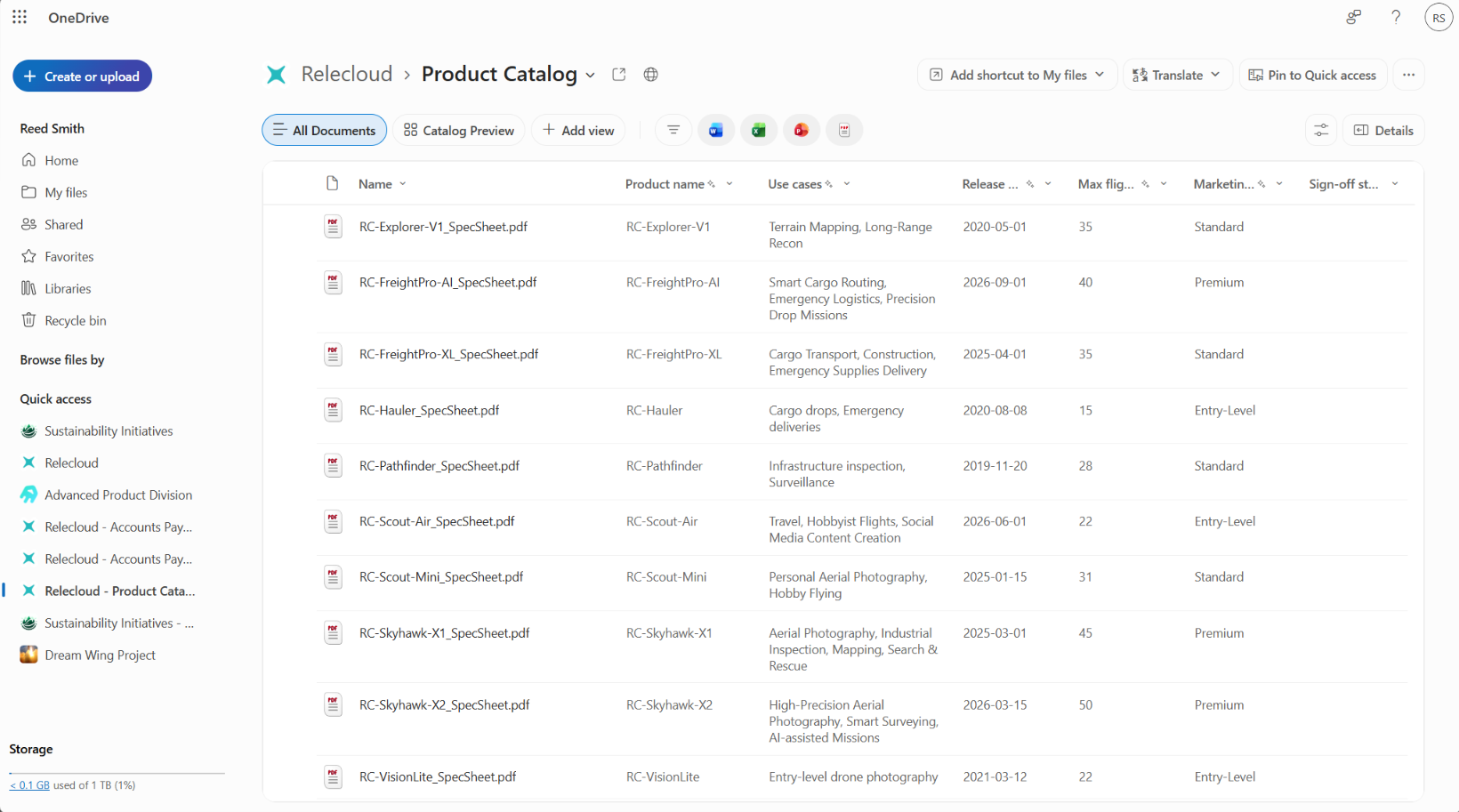The height and width of the screenshot is (812, 1459).
Task: Open RC-Scout-Mini_SpecSheet.pdf
Action: point(441,577)
